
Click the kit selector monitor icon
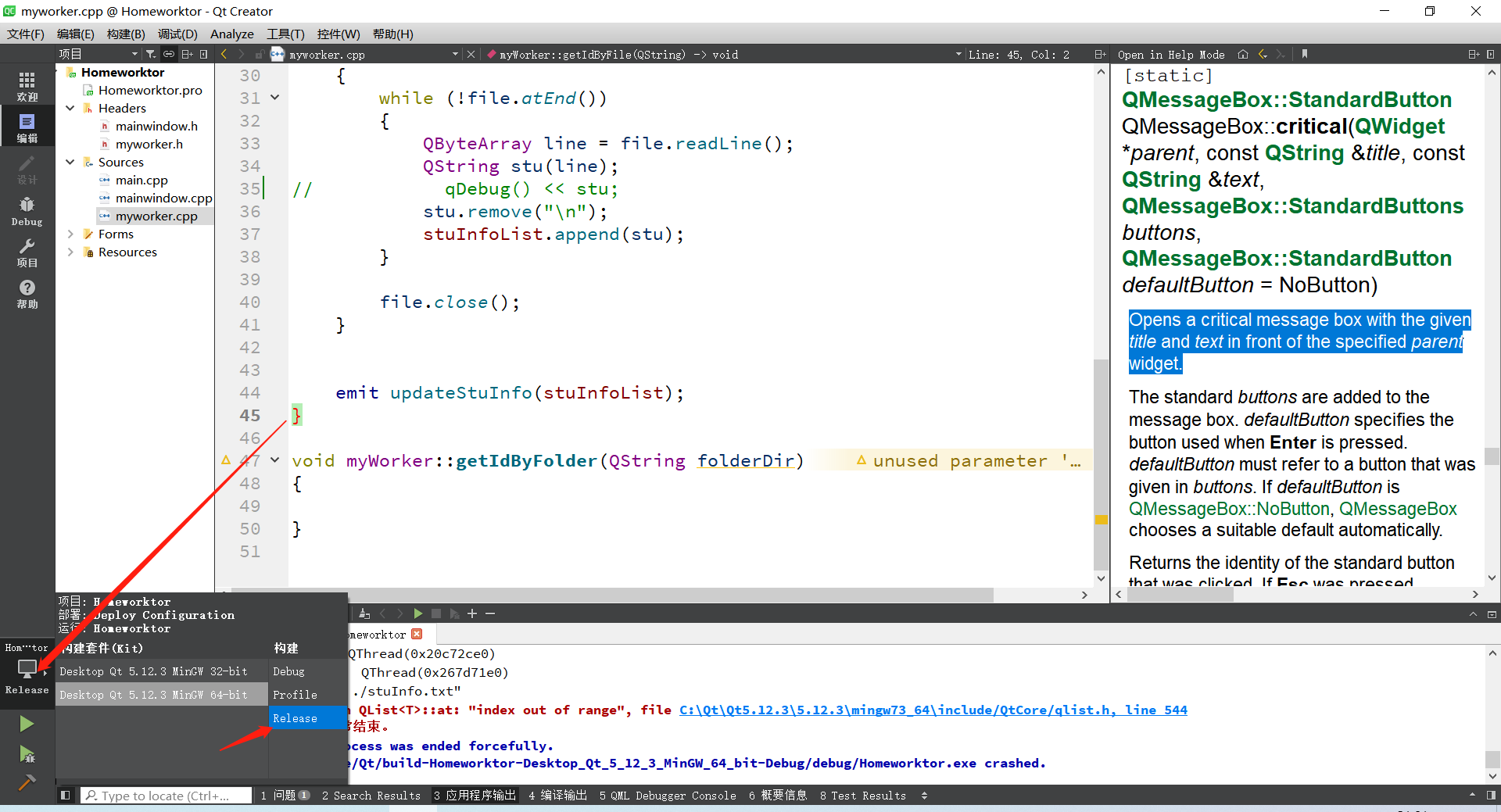point(27,669)
